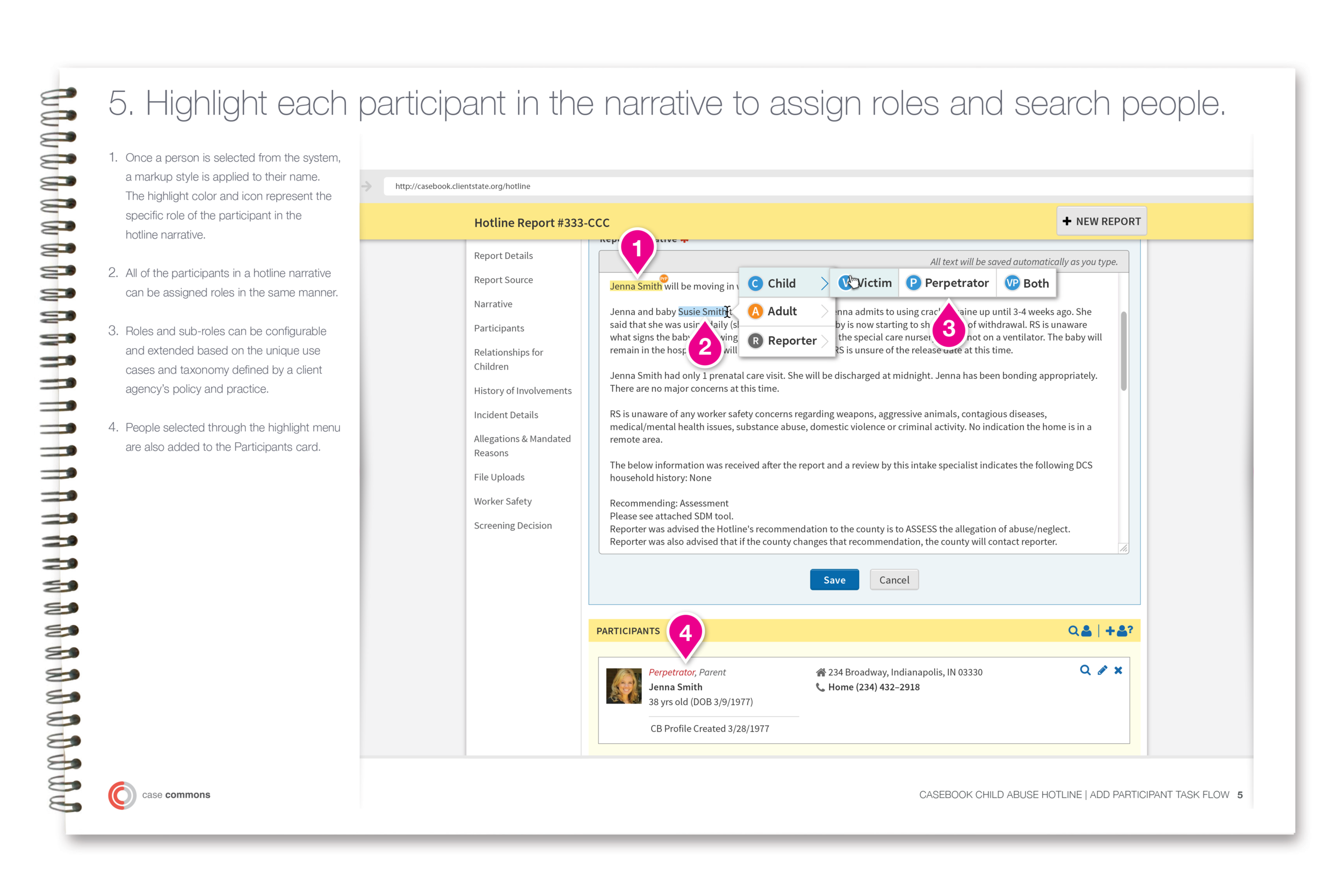Go to Report Details section
The image size is (1343, 896).
(x=503, y=256)
